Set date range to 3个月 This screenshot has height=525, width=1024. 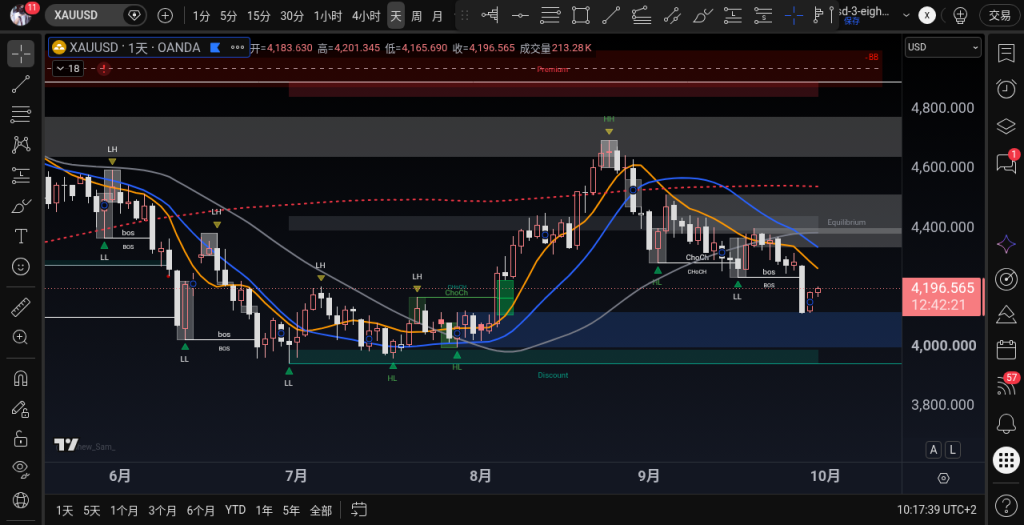point(163,510)
